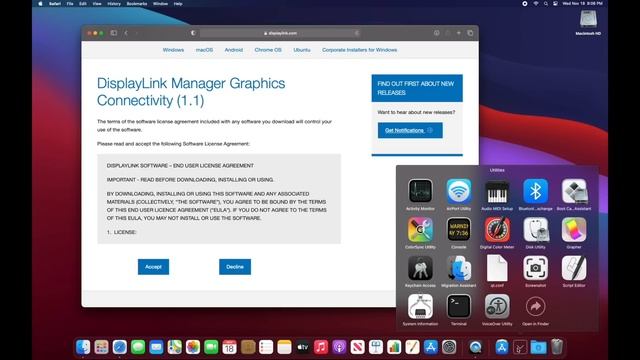Viewport: 640px width, 360px height.
Task: Open the App Store from Dock
Action: tap(431, 347)
